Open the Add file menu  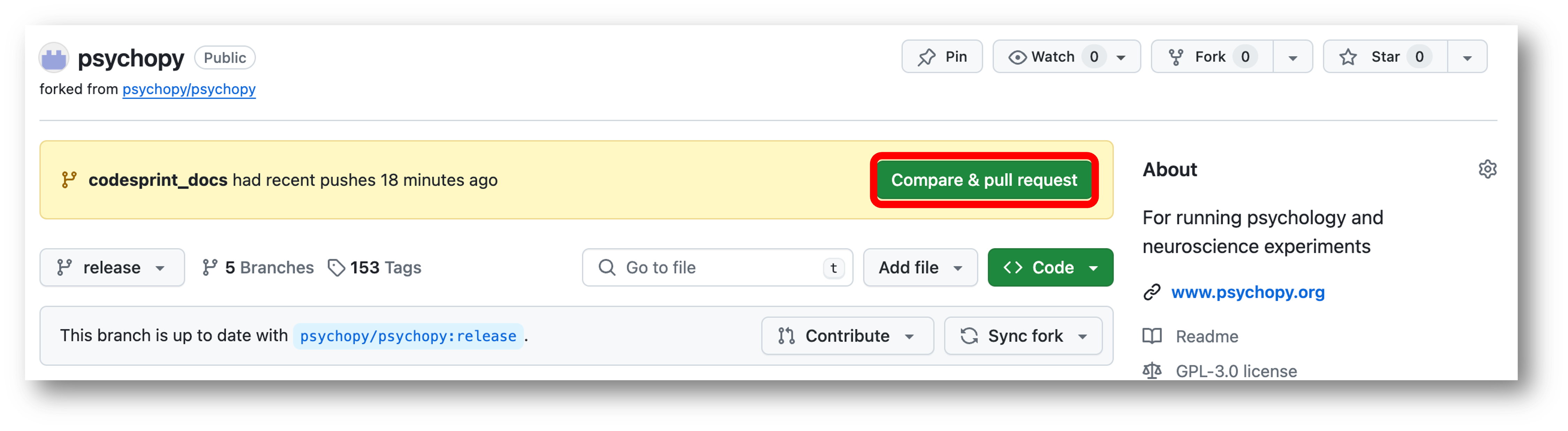[920, 267]
